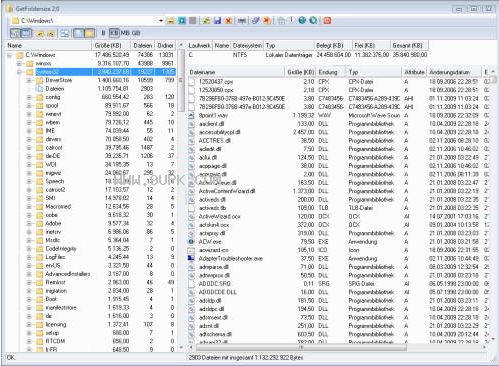Image resolution: width=499 pixels, height=366 pixels.
Task: Click the Belegt (KB) drive column header
Action: click(x=333, y=45)
